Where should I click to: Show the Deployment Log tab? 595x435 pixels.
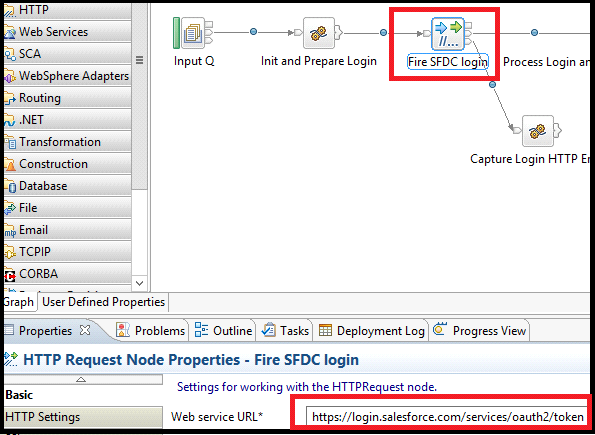click(x=371, y=331)
